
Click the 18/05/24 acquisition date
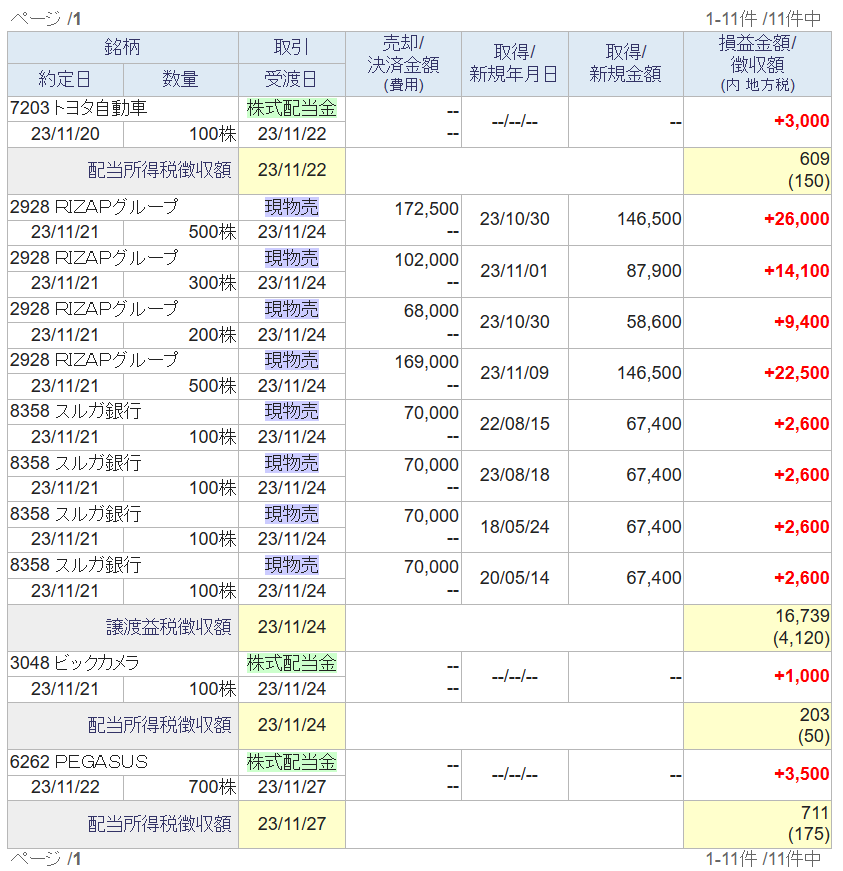click(514, 527)
